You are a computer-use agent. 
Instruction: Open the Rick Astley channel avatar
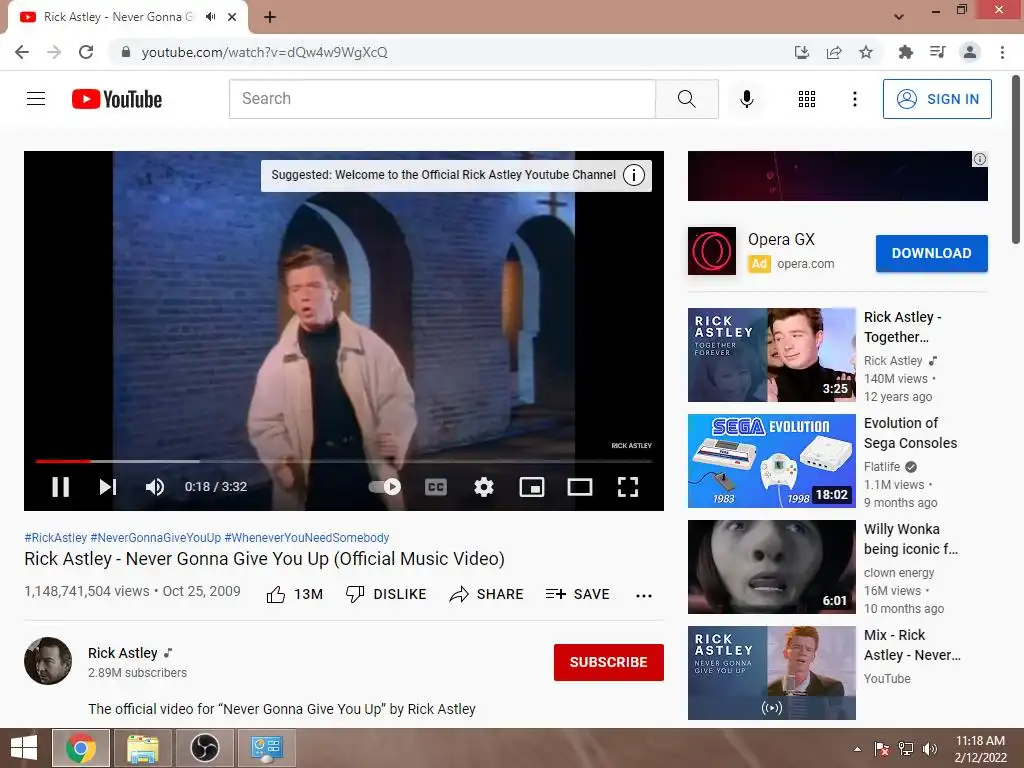tap(48, 661)
